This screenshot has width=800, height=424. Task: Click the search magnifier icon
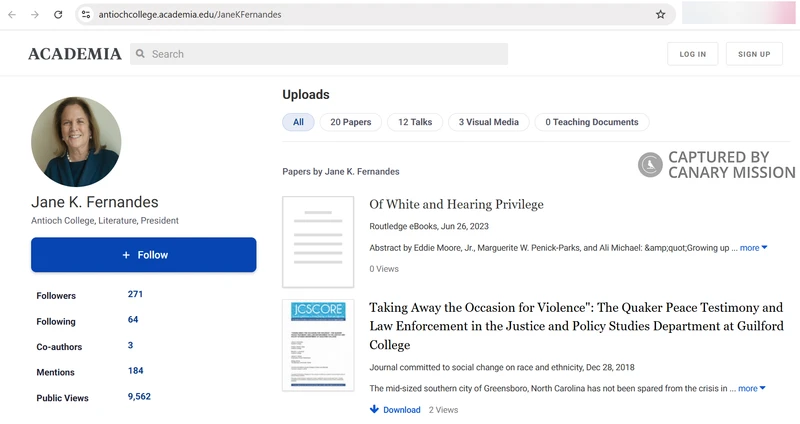point(140,54)
